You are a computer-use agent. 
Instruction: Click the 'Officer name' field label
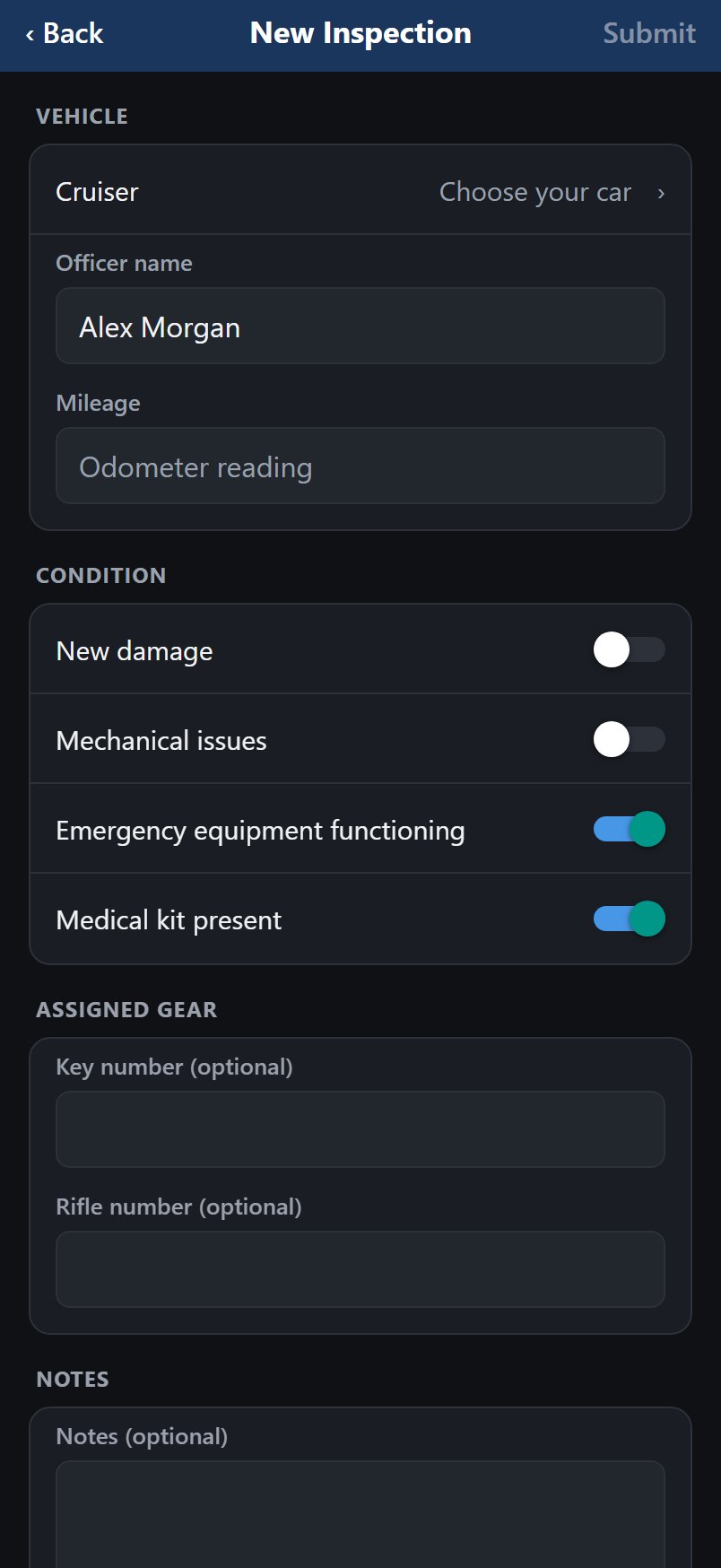point(124,263)
